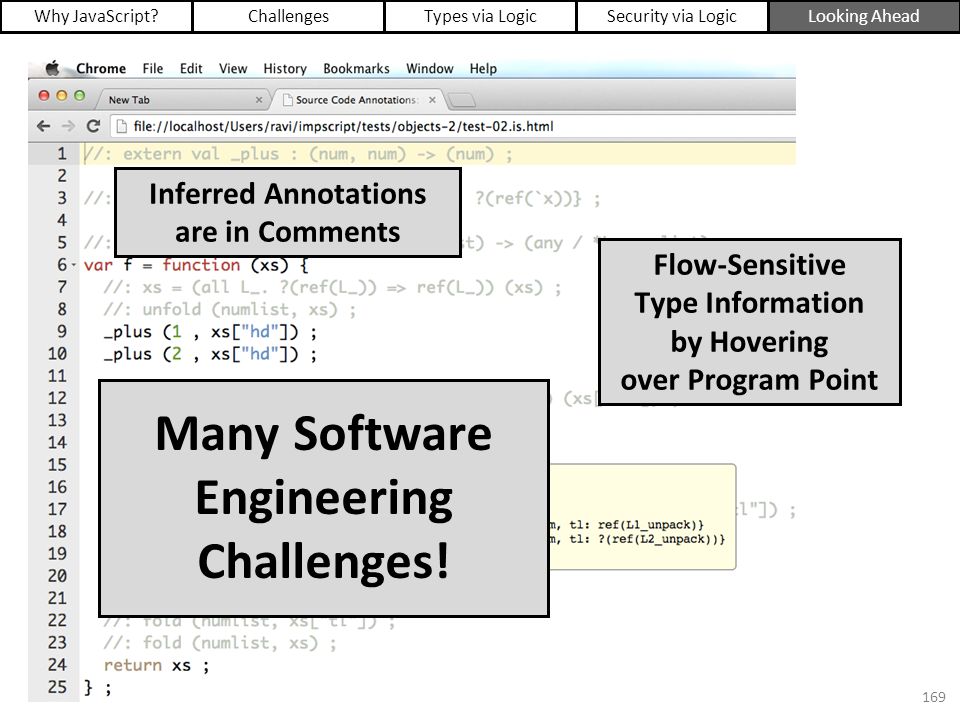Open the Chrome menu

tap(101, 69)
